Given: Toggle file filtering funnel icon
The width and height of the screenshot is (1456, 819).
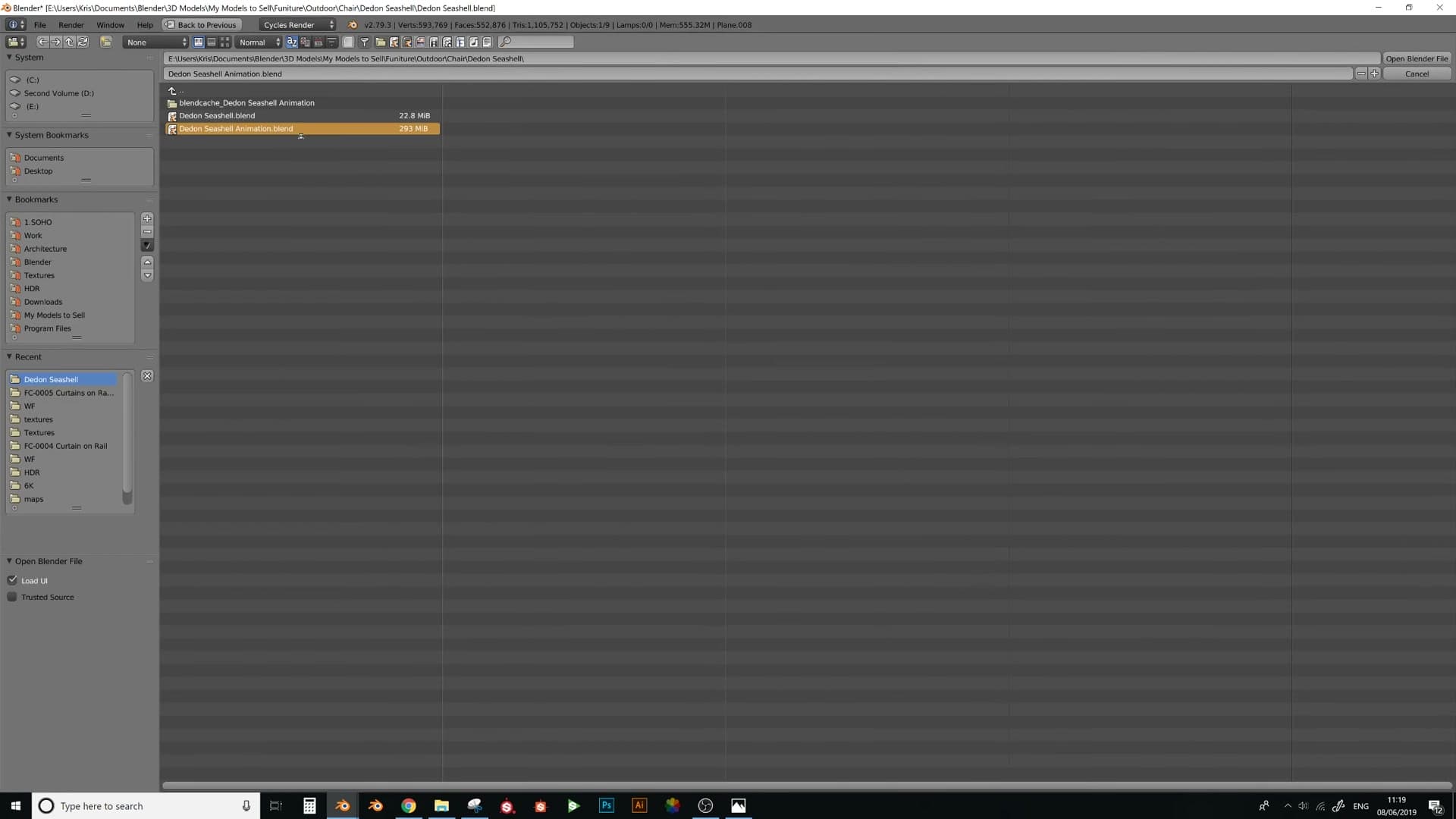Looking at the screenshot, I should (365, 42).
